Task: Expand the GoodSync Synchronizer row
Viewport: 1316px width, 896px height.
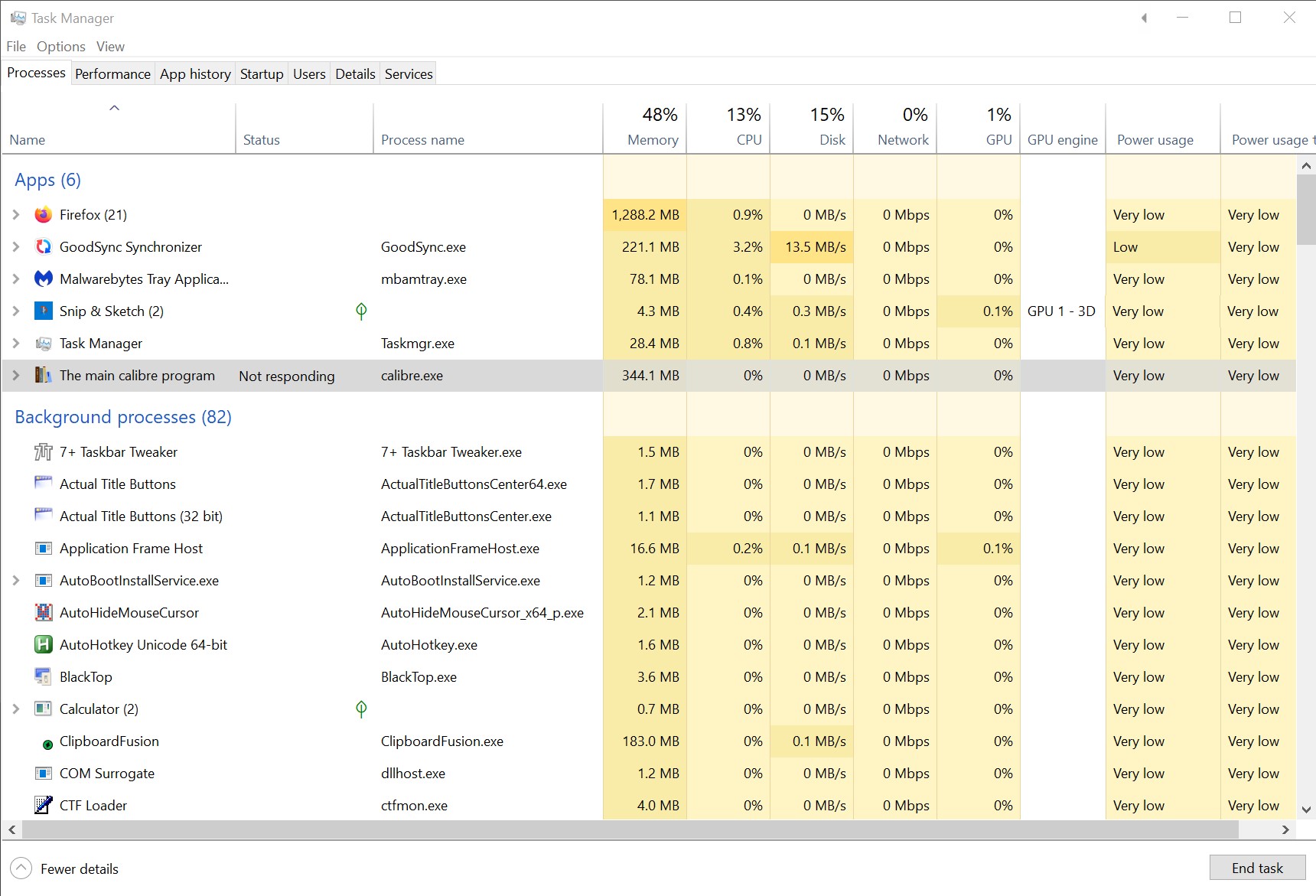Action: click(x=16, y=247)
